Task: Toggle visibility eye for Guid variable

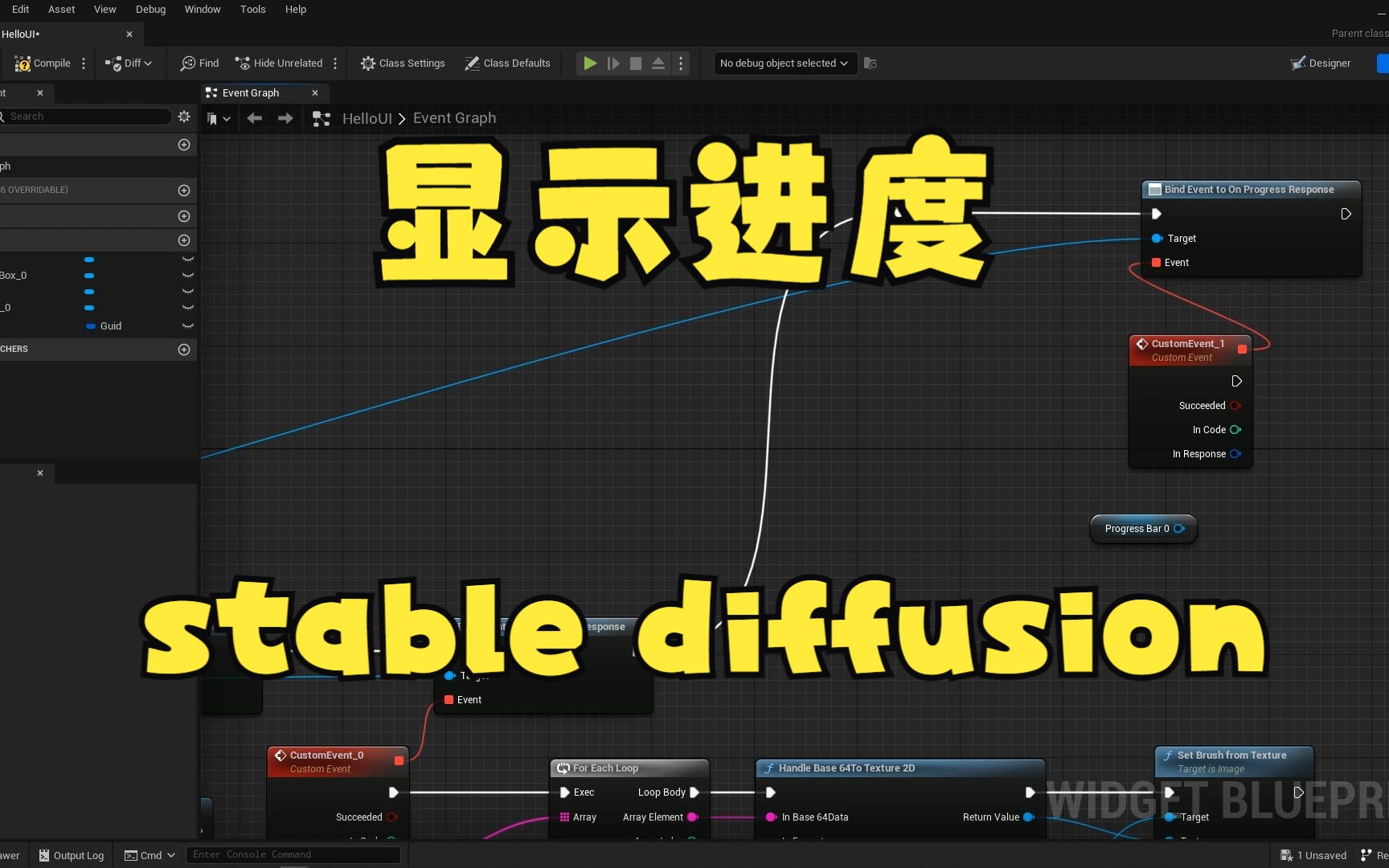Action: coord(188,326)
